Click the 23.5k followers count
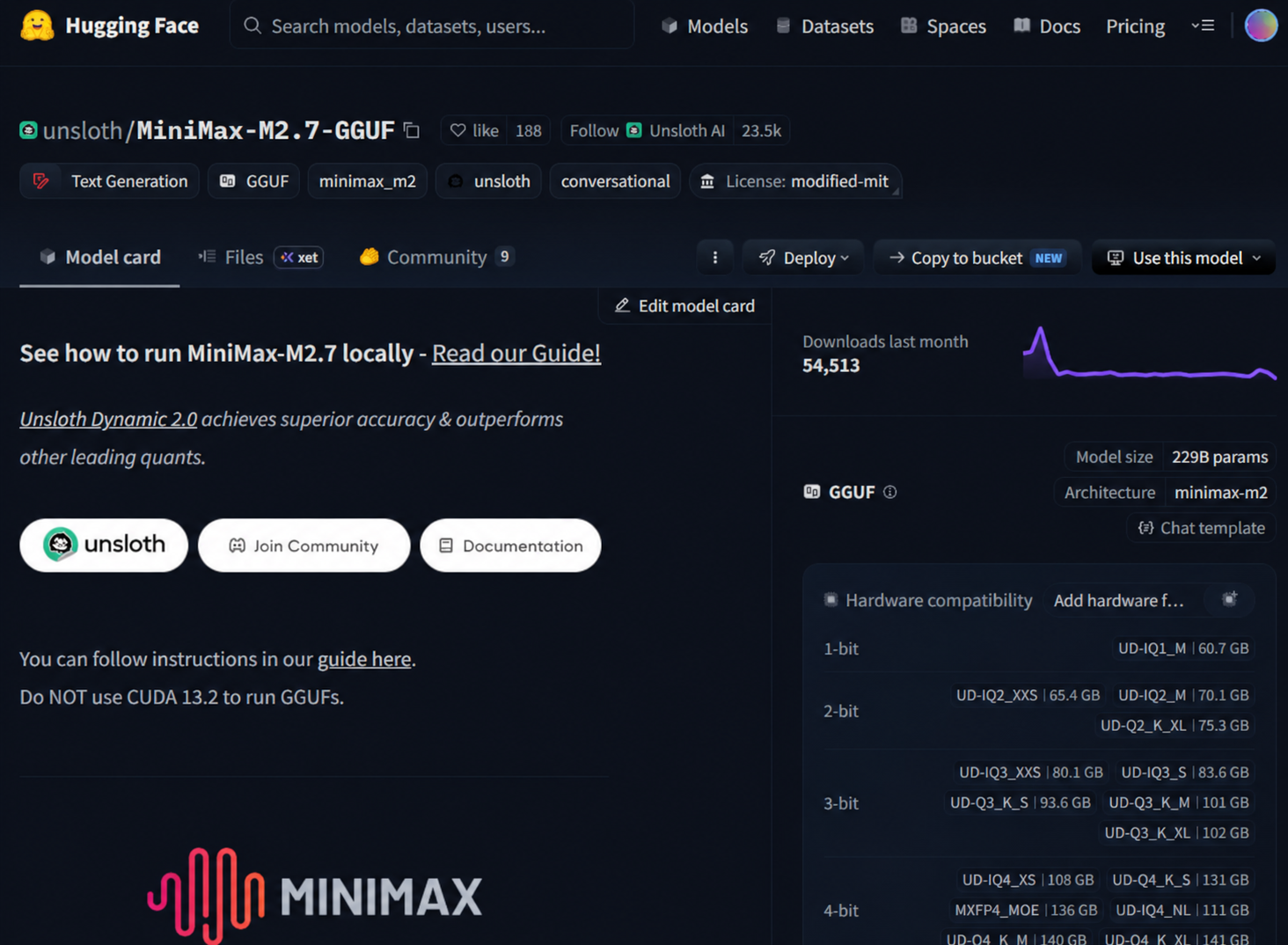Viewport: 1288px width, 945px height. pyautogui.click(x=761, y=130)
